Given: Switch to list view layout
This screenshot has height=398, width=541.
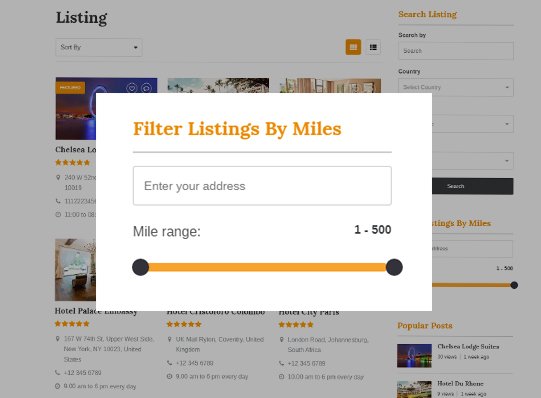Looking at the screenshot, I should (373, 47).
